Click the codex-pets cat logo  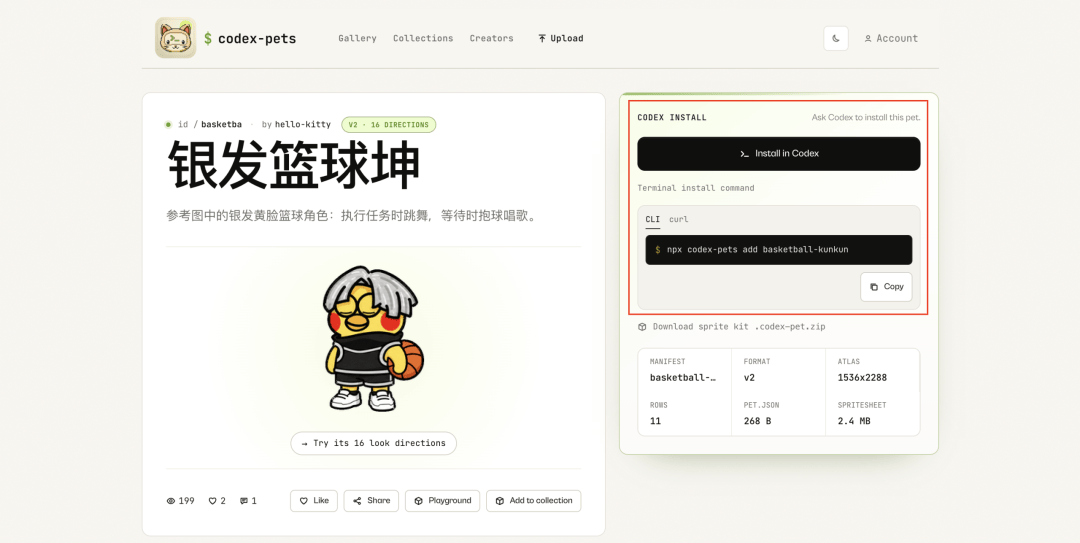(x=175, y=38)
